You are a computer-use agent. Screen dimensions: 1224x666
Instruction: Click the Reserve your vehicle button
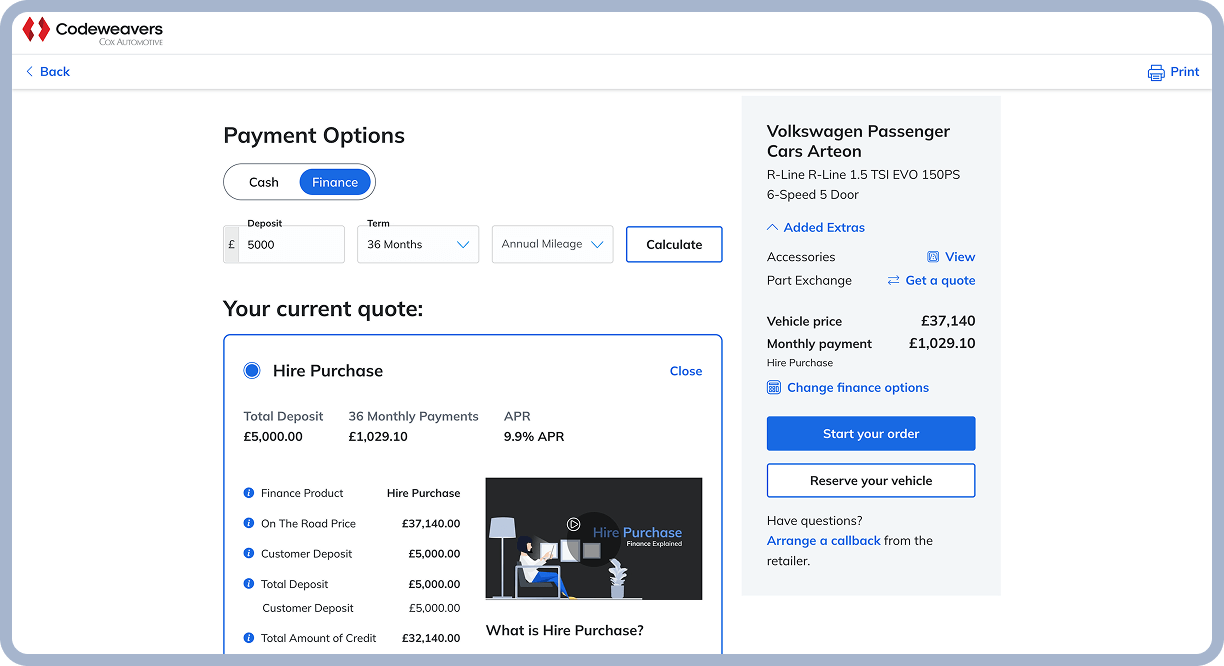coord(871,481)
